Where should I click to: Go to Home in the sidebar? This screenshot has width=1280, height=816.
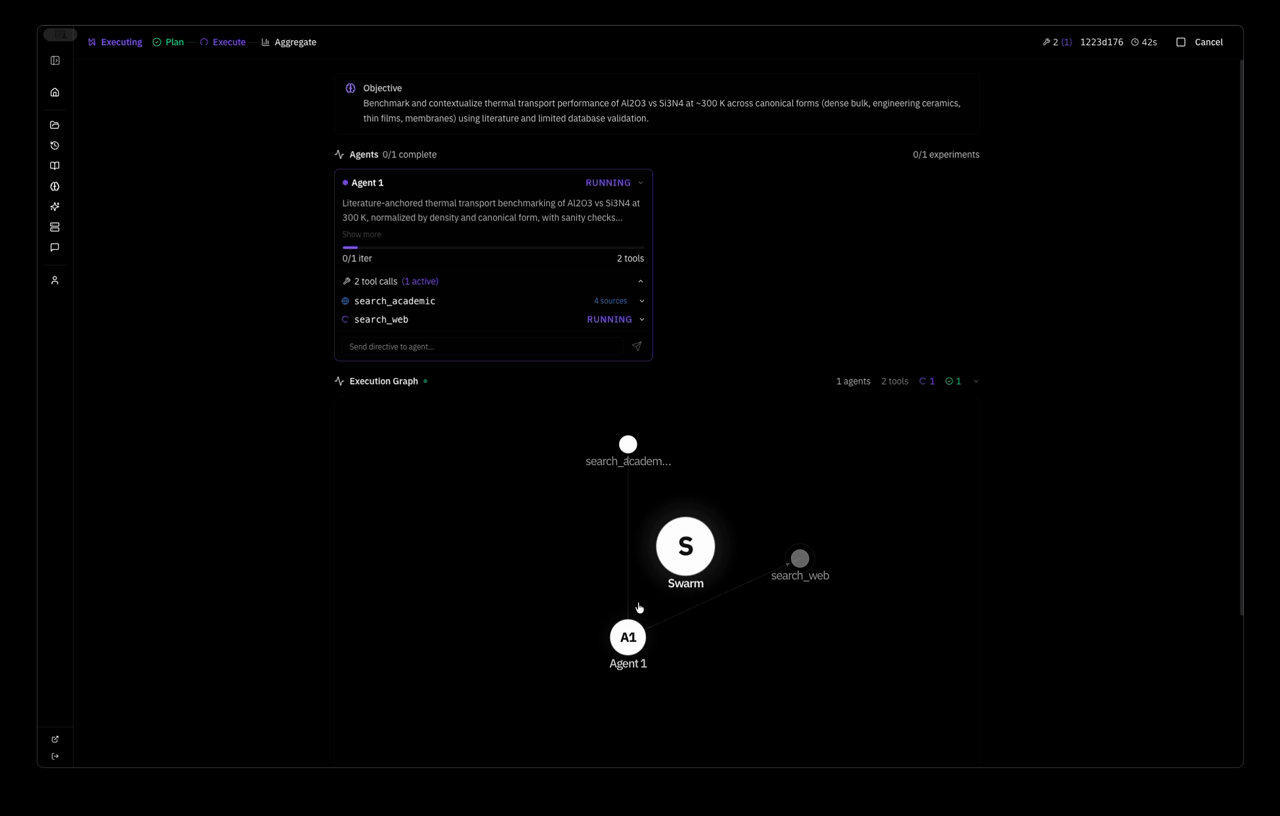pyautogui.click(x=55, y=93)
